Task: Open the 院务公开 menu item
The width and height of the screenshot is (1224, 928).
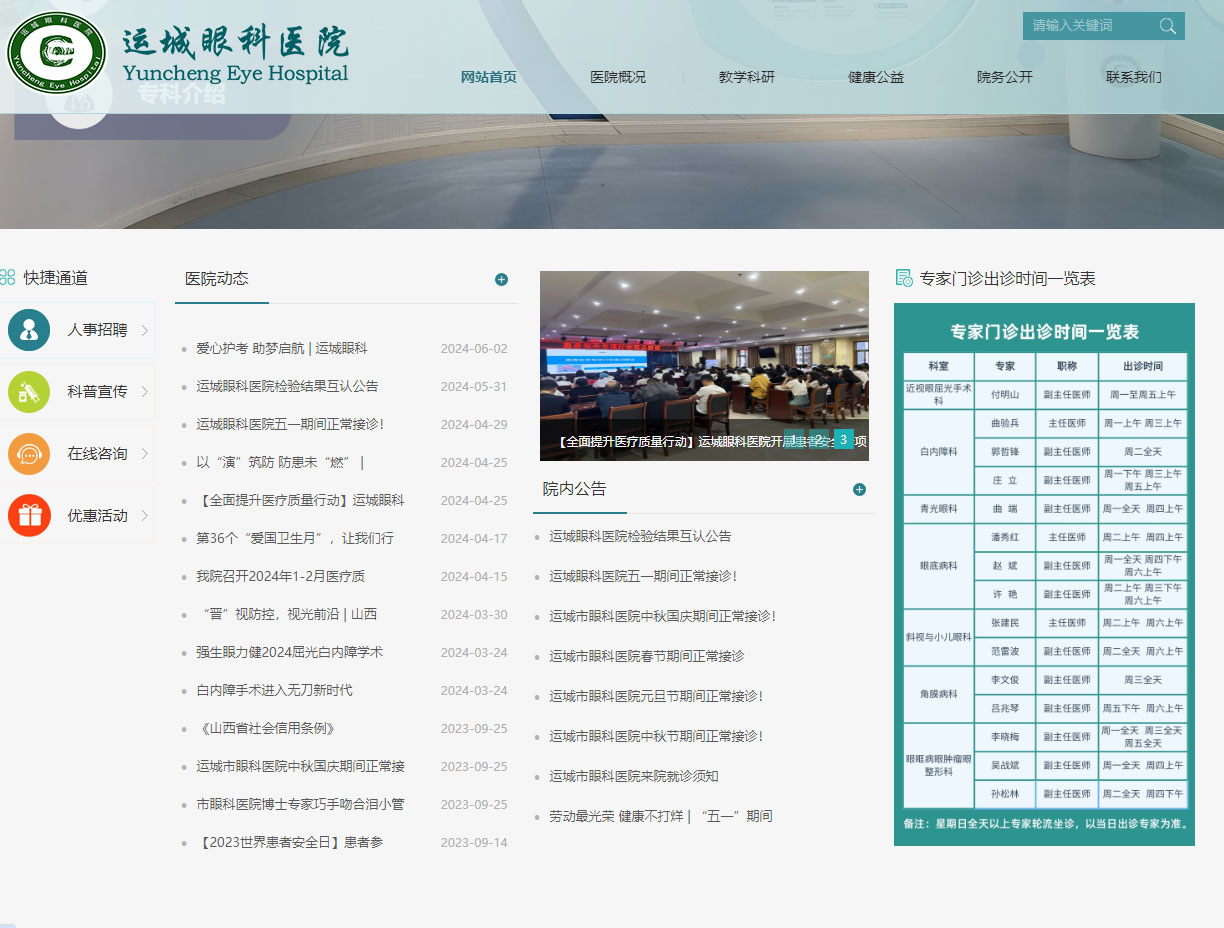Action: click(x=1005, y=77)
